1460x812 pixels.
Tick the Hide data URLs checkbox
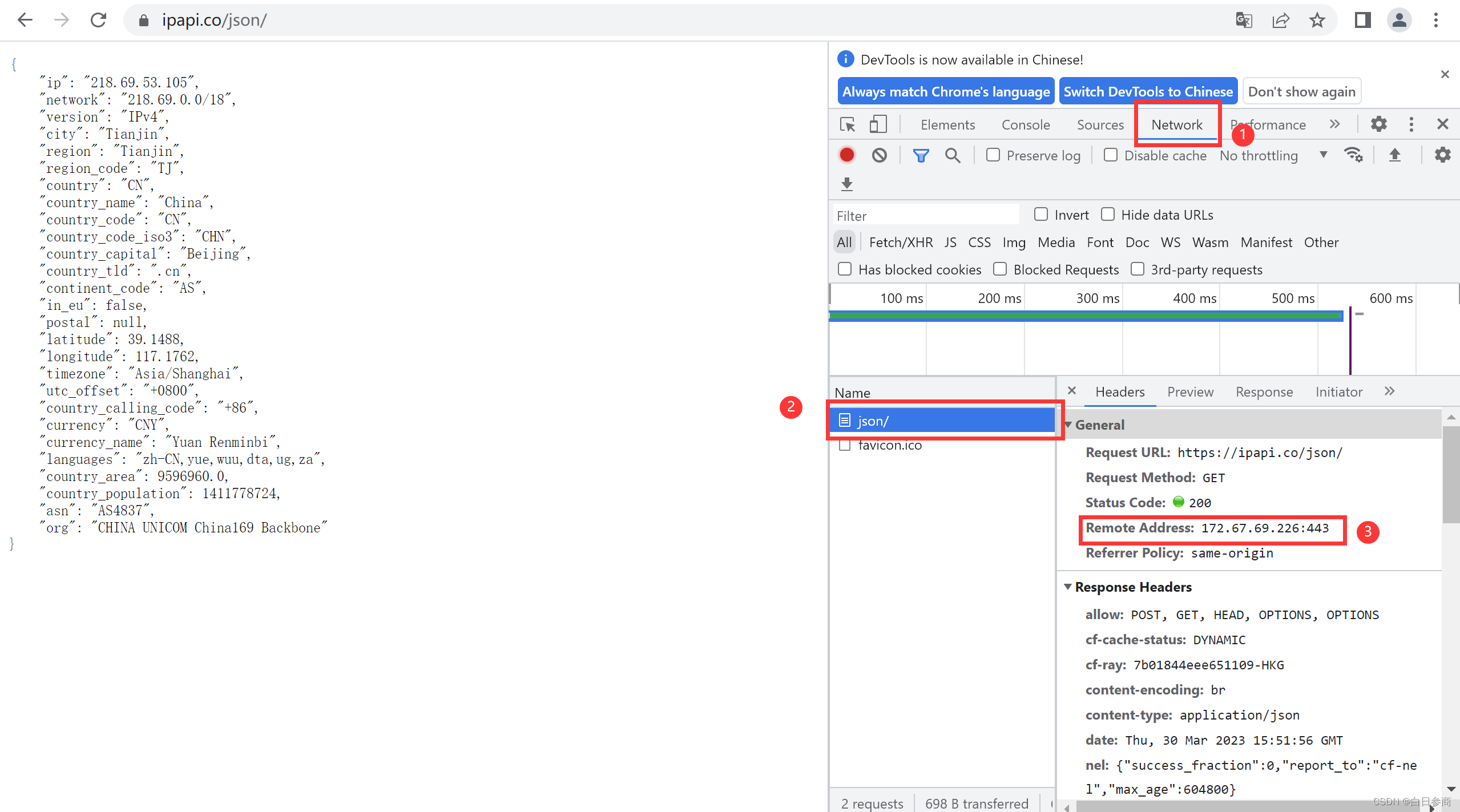[x=1108, y=215]
